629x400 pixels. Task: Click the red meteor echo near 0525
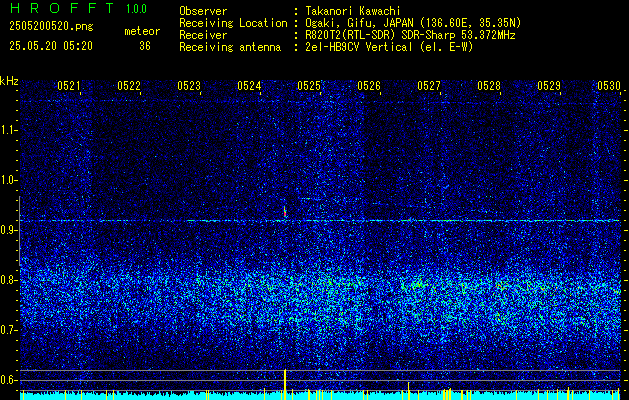click(285, 212)
